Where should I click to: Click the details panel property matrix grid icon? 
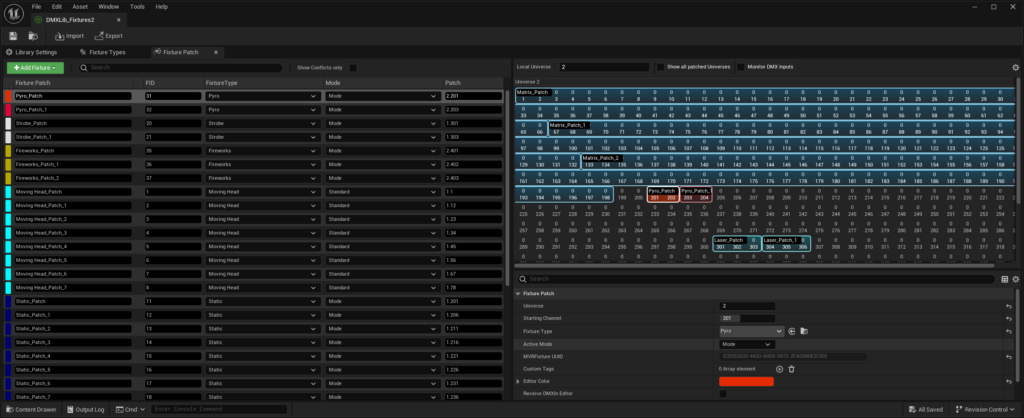(1005, 279)
